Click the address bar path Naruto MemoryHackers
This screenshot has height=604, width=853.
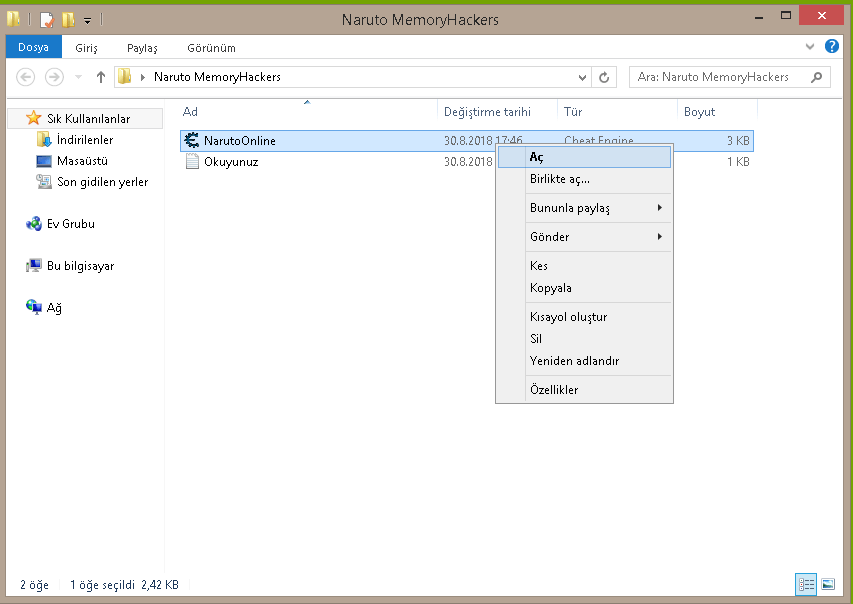click(x=217, y=77)
